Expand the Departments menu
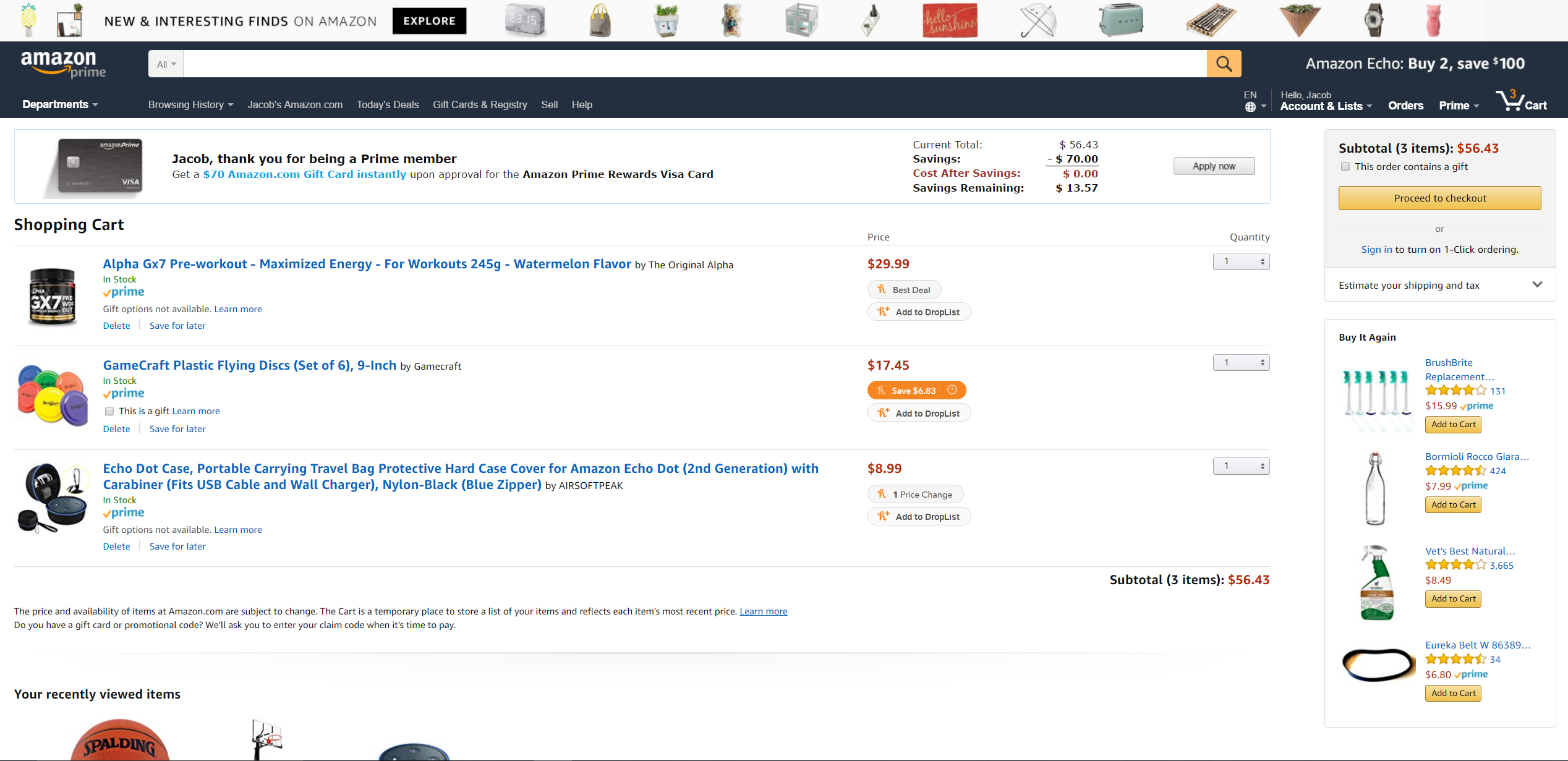 pos(60,104)
